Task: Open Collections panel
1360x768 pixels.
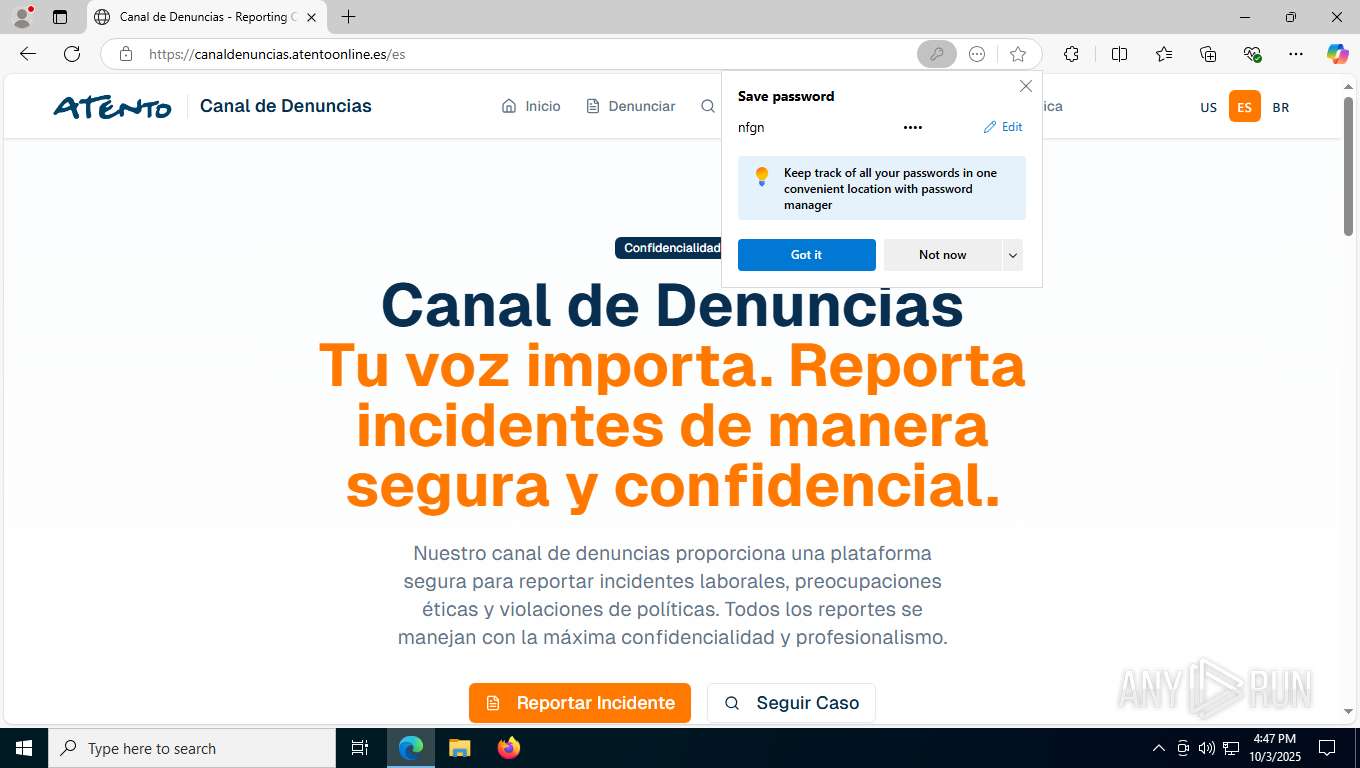Action: [1208, 54]
